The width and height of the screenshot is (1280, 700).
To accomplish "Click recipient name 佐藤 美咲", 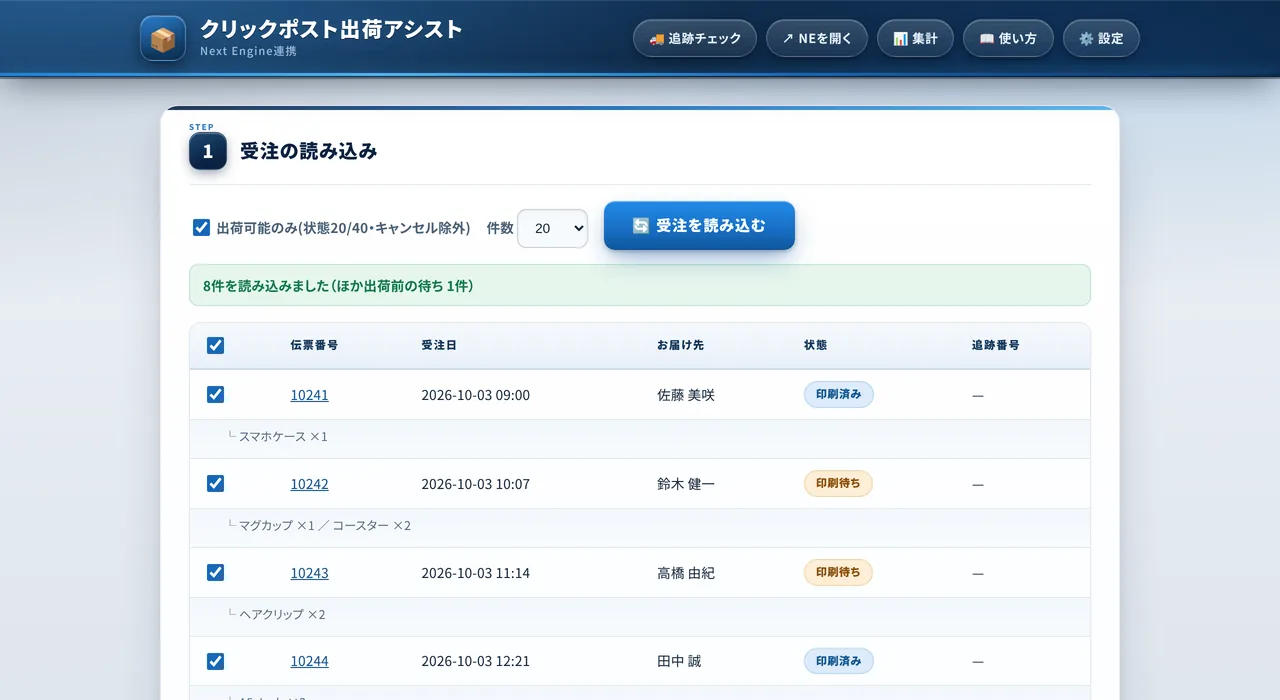I will (x=686, y=395).
